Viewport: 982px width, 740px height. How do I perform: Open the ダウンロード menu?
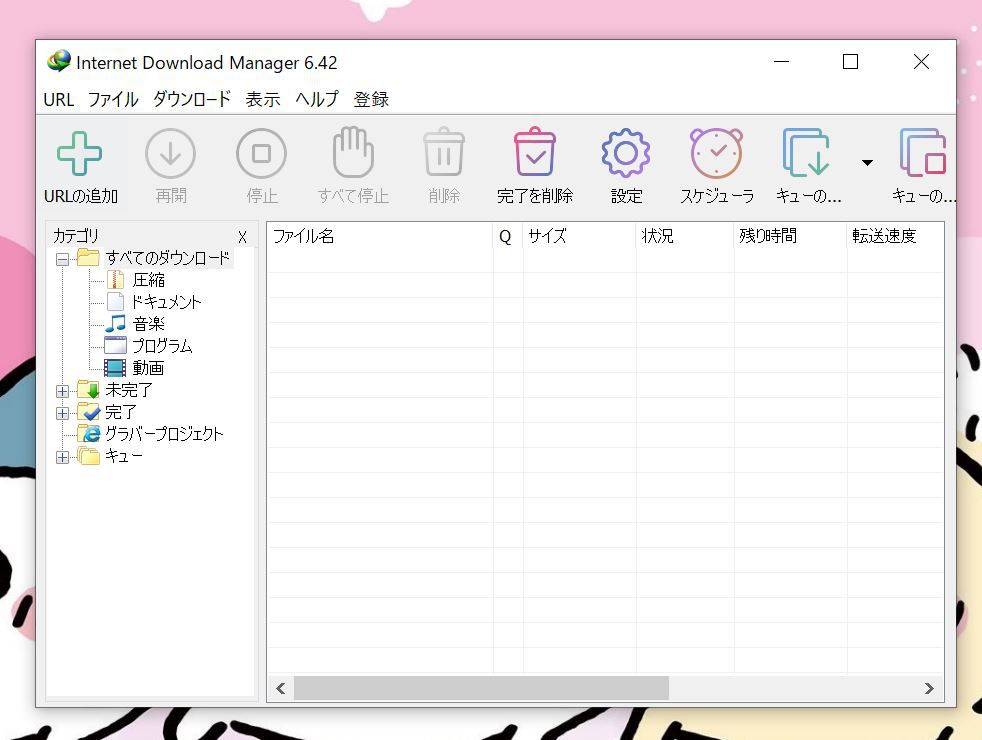point(192,100)
